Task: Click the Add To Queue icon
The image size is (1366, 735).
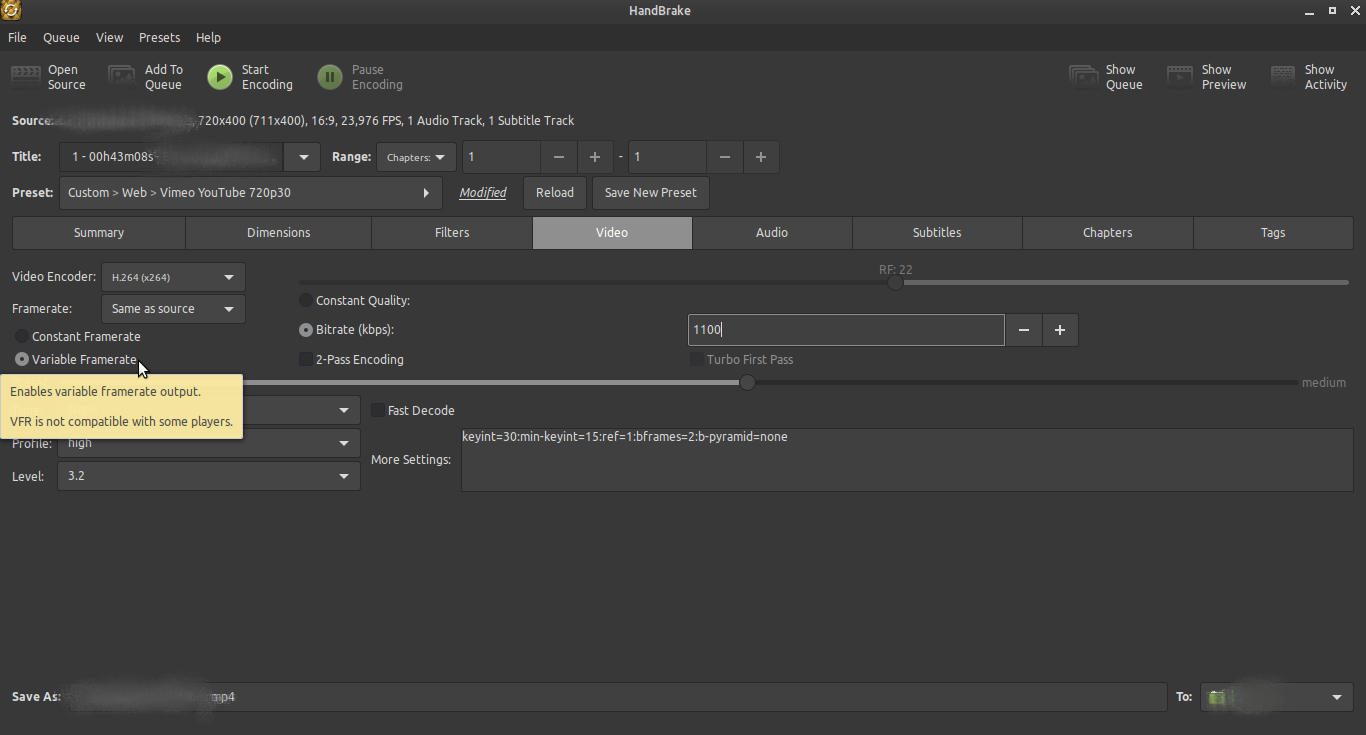Action: coord(122,77)
